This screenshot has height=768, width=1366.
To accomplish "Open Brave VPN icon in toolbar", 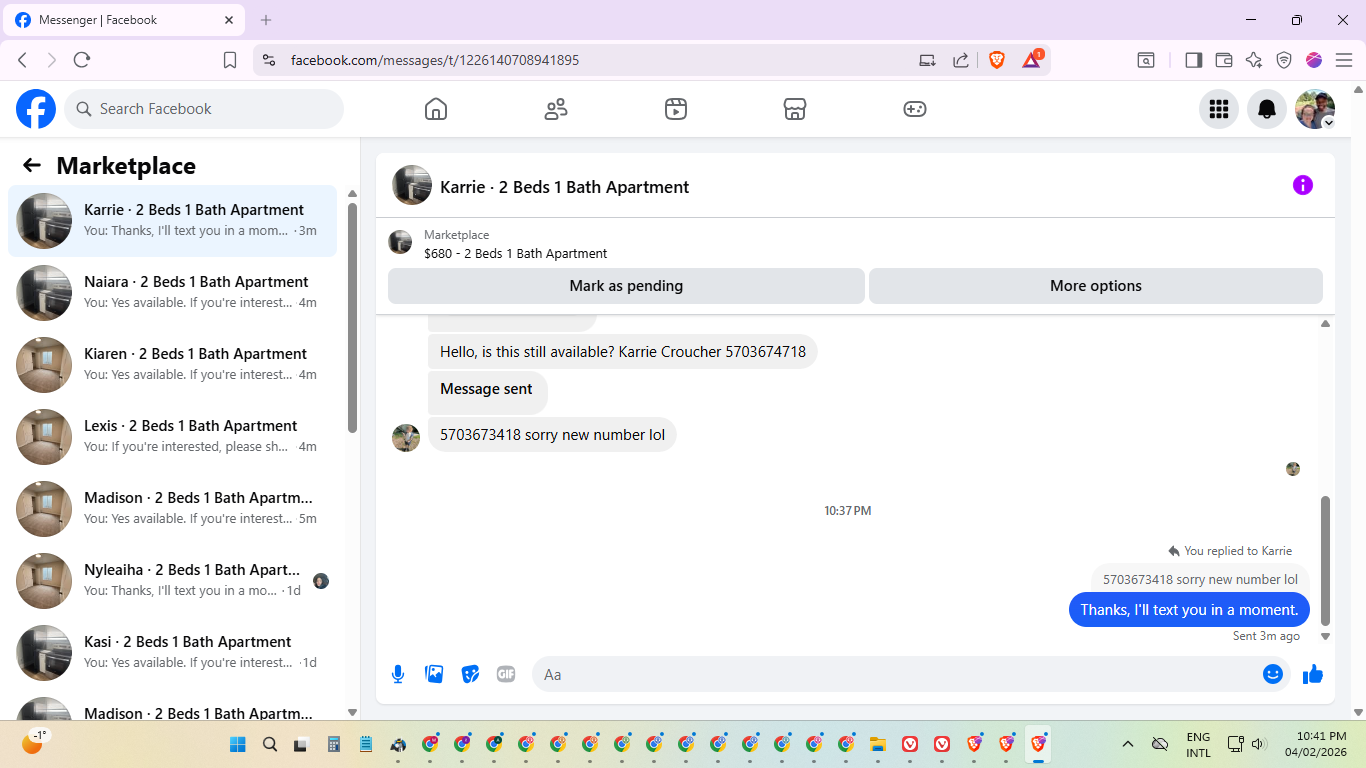I will pos(1284,60).
